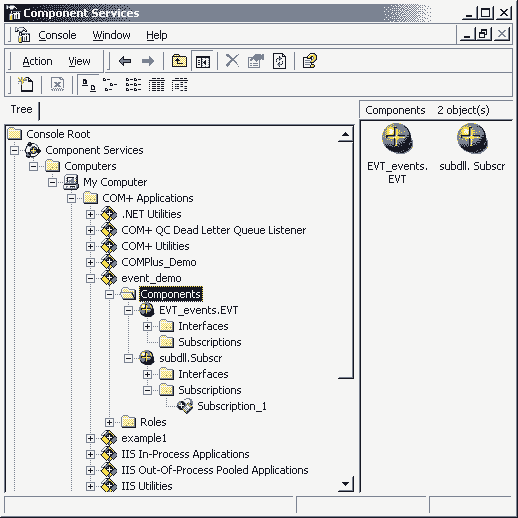Click the Roles folder icon
This screenshot has width=518, height=518.
128,422
